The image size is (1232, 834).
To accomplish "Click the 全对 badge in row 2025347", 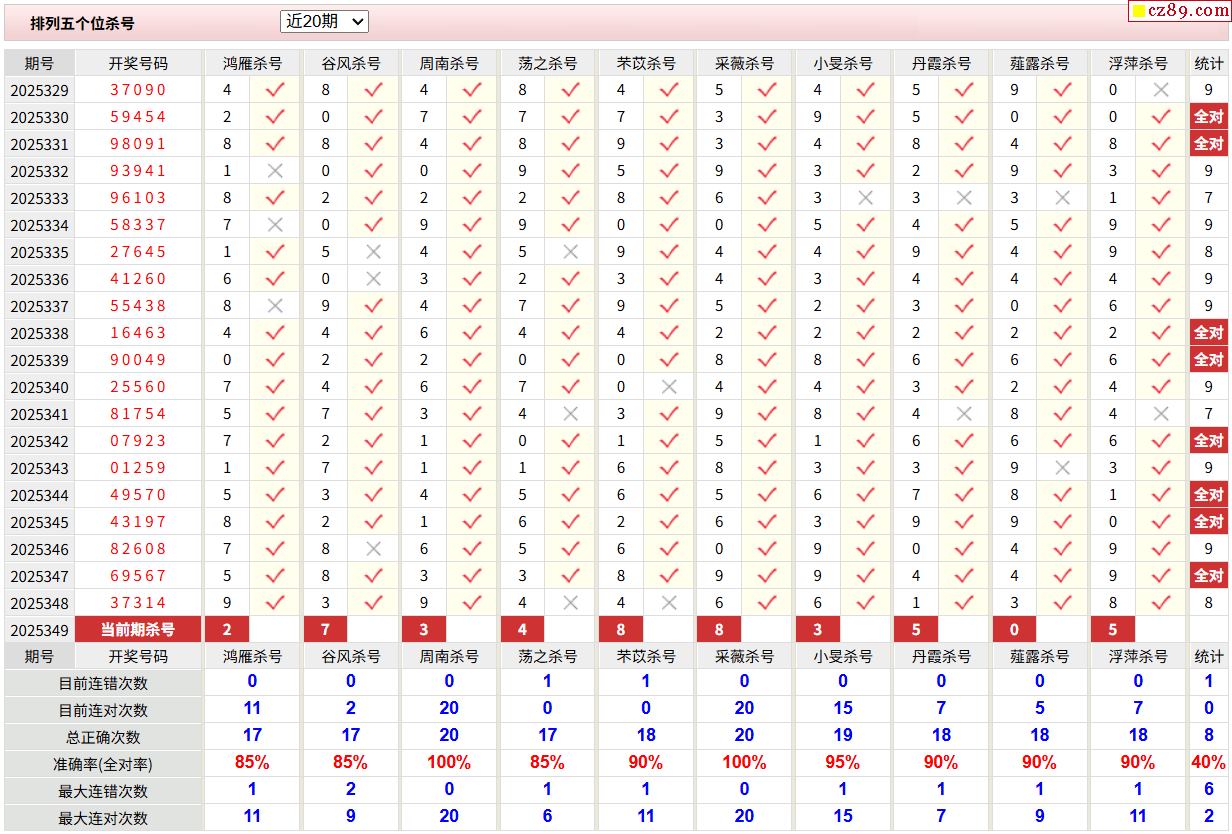I will pos(1208,576).
